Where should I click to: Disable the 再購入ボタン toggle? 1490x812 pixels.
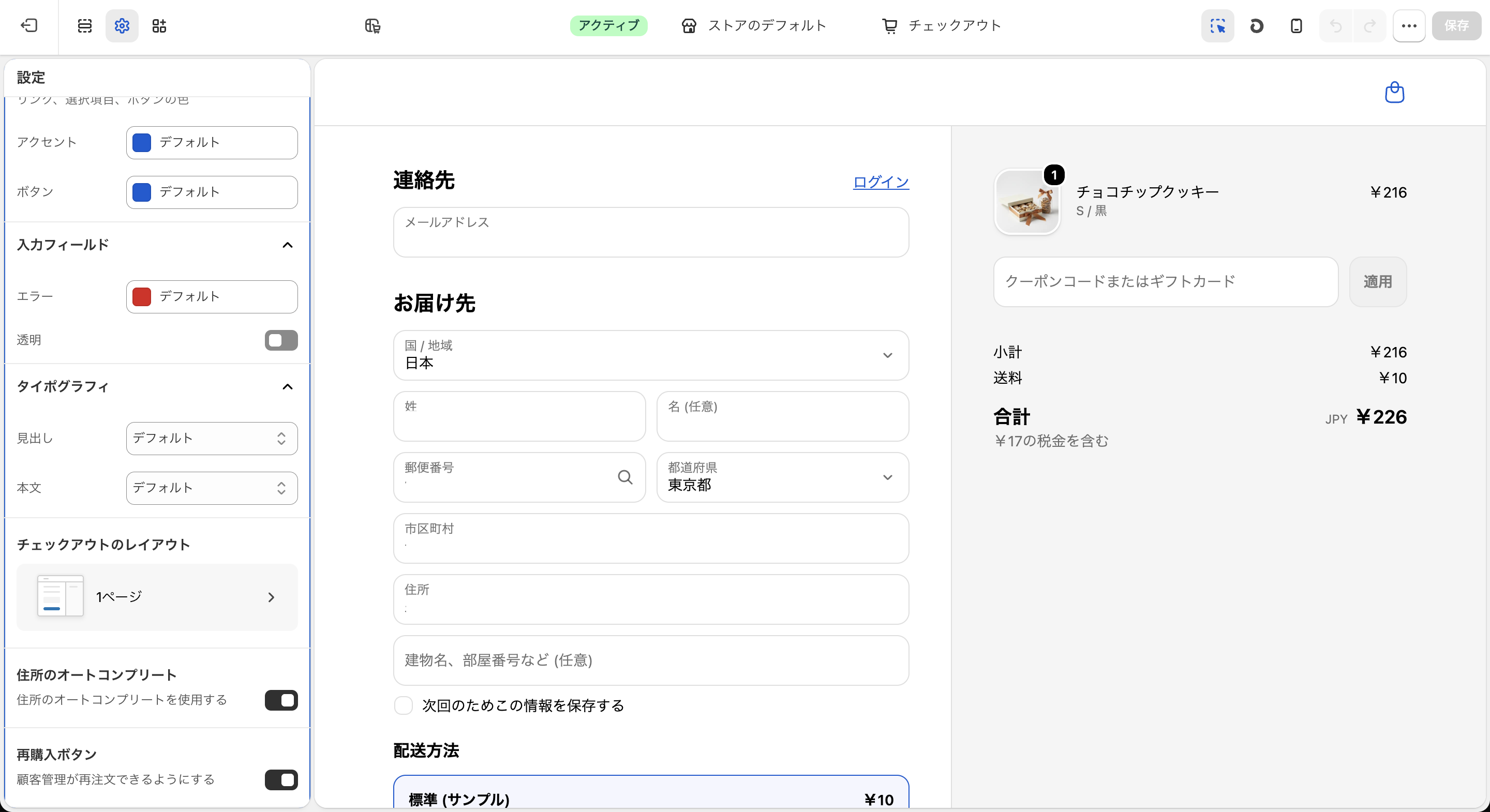click(x=281, y=779)
